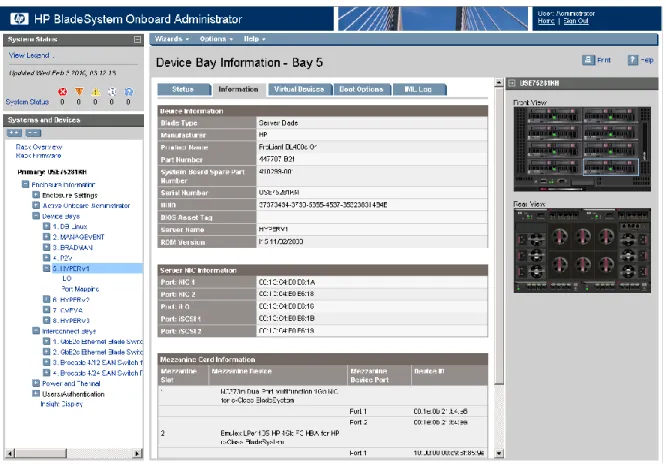Collapse all tree nodes button
This screenshot has width=666, height=465.
click(33, 133)
